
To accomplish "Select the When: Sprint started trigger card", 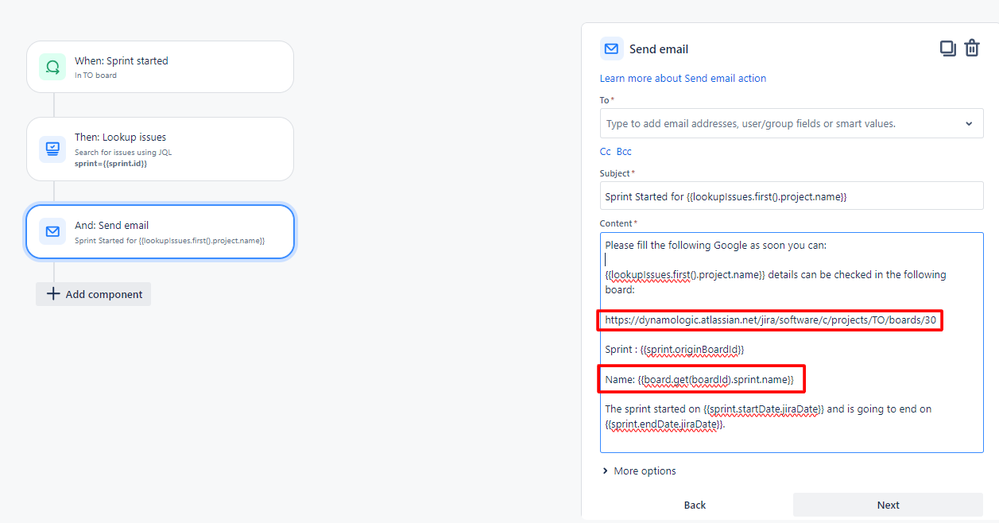I will (x=160, y=67).
